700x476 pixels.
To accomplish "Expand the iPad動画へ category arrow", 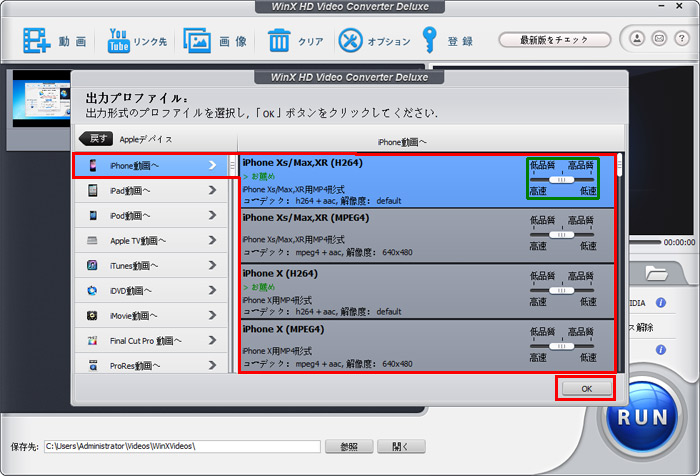I will [x=212, y=190].
